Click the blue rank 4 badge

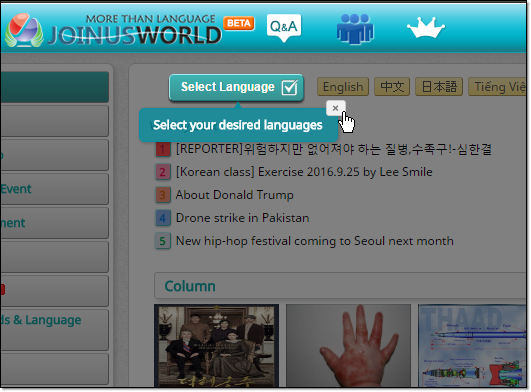pyautogui.click(x=163, y=218)
